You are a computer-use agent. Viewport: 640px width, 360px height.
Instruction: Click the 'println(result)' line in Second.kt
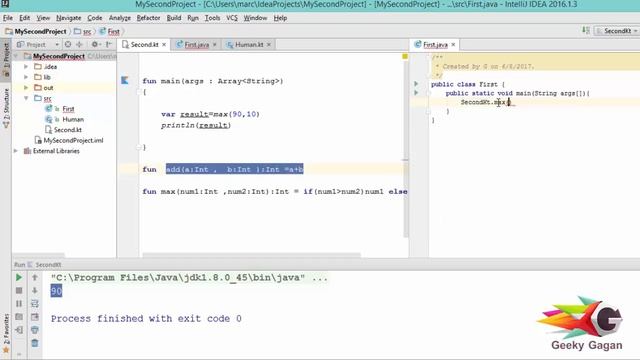pos(196,125)
